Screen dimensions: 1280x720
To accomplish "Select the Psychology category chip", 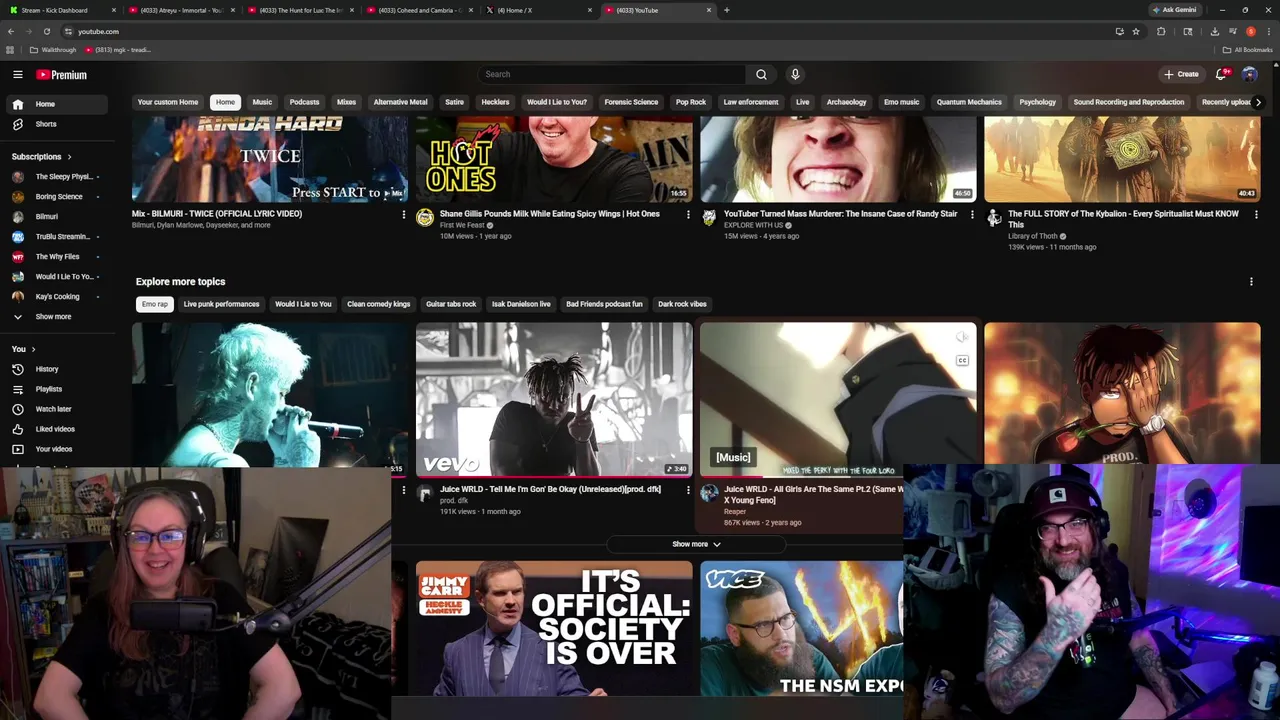I will click(x=1037, y=102).
